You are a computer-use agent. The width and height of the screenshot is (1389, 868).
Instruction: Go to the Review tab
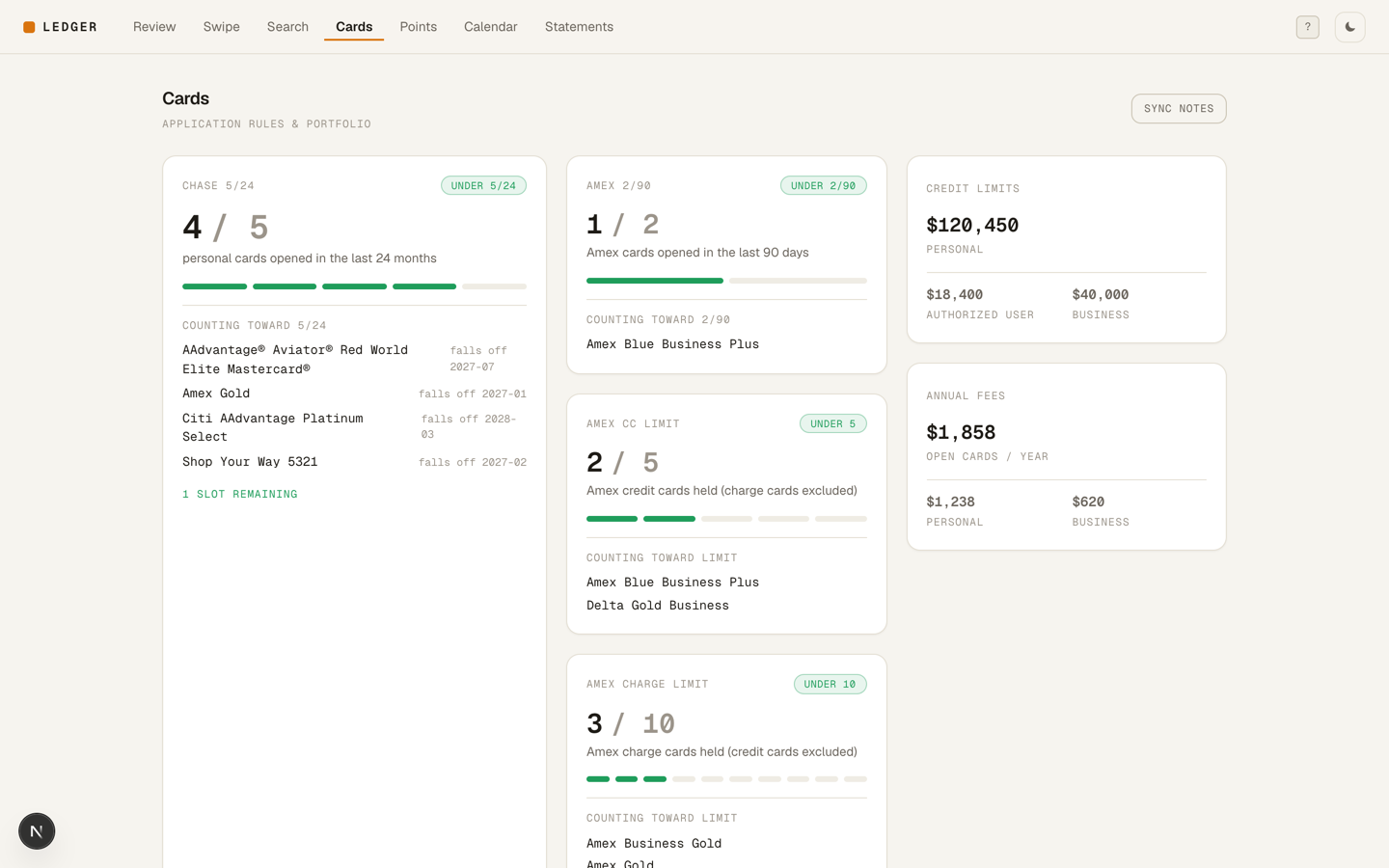coord(154,27)
